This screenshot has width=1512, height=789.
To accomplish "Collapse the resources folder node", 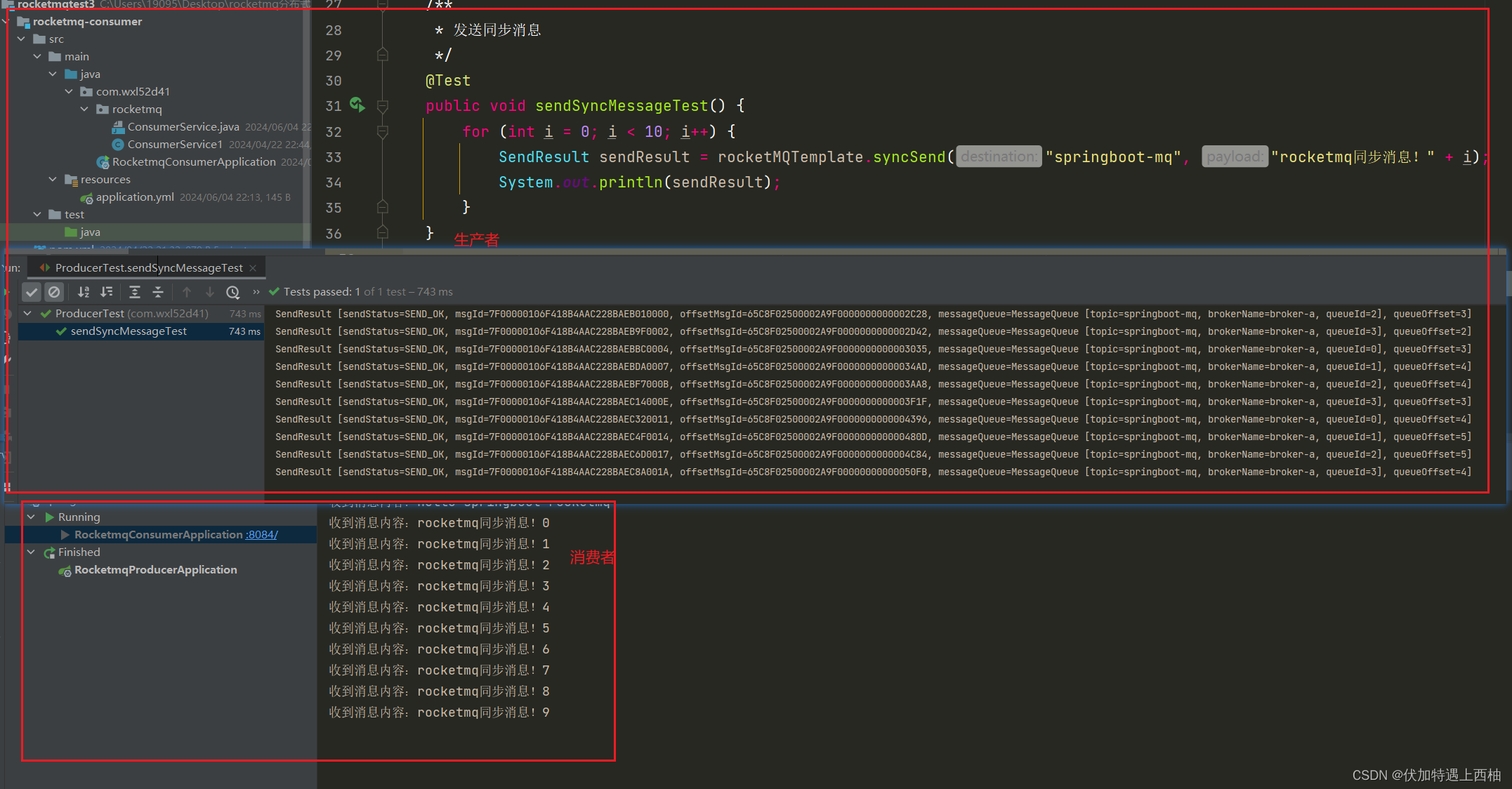I will [53, 180].
